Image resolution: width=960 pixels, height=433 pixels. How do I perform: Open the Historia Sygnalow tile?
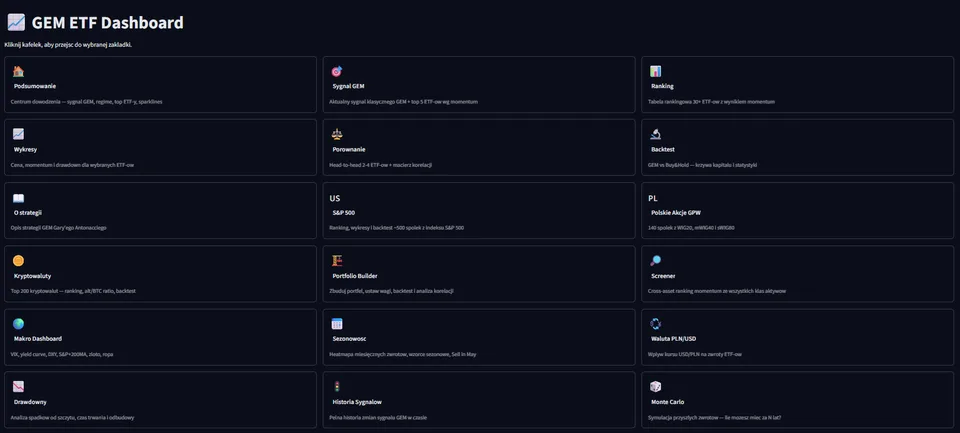point(479,400)
